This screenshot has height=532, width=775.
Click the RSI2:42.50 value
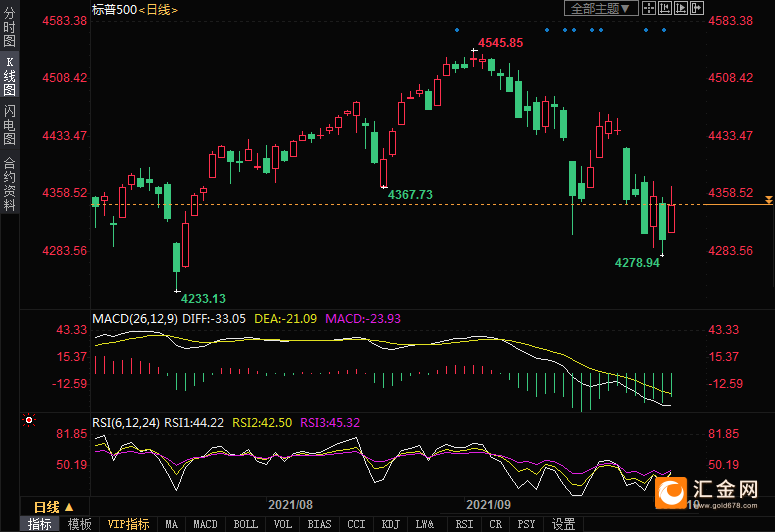click(262, 423)
